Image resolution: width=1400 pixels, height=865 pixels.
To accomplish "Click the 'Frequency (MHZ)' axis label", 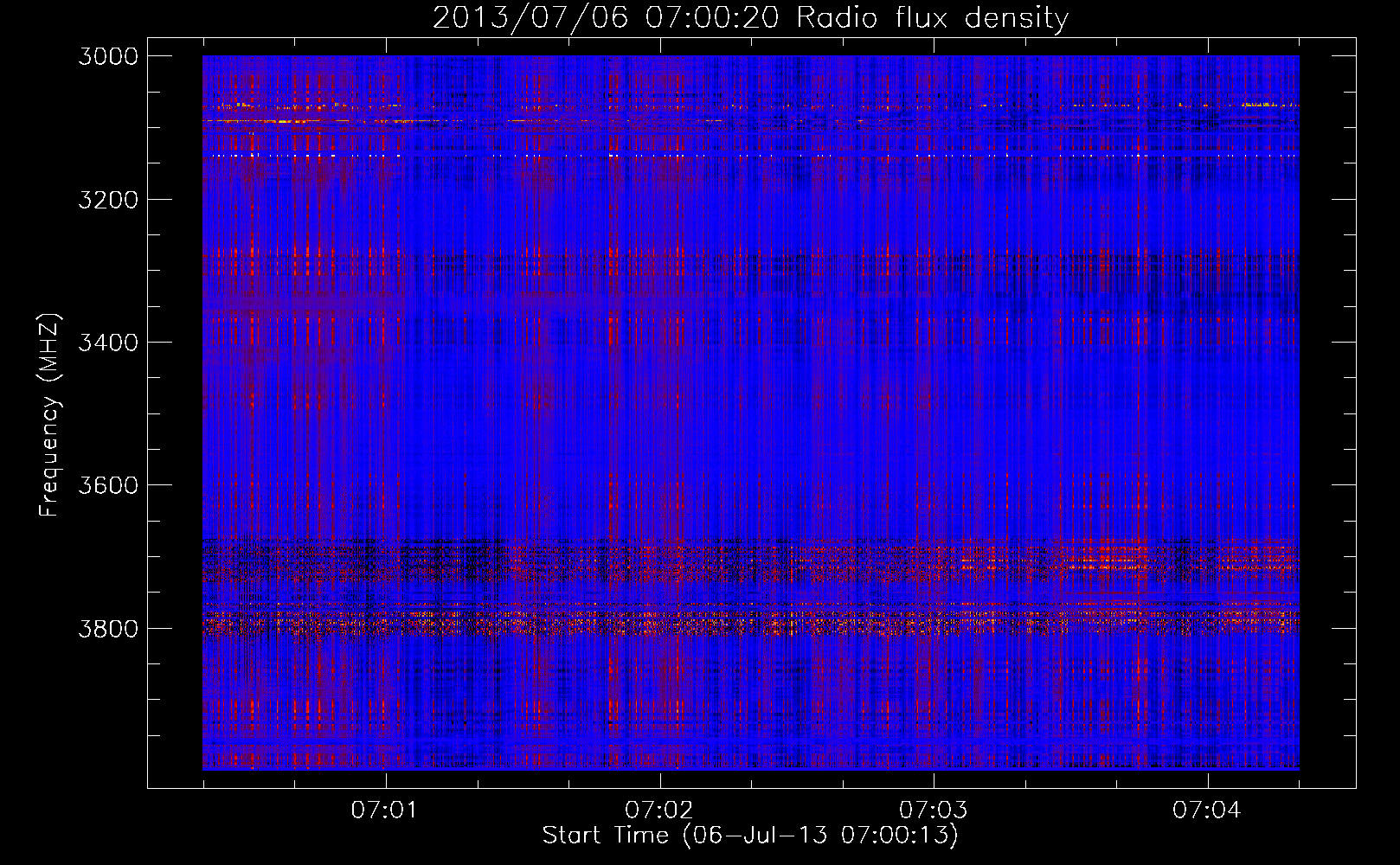I will [x=49, y=415].
